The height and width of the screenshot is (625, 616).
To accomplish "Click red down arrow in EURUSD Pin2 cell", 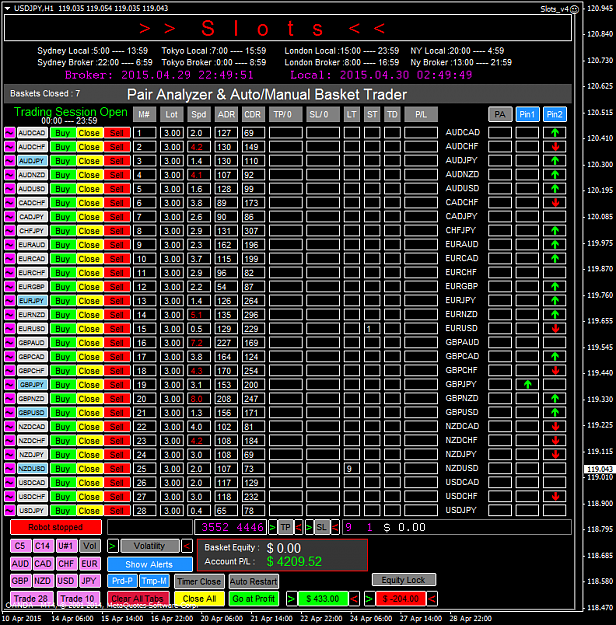I will [x=555, y=328].
